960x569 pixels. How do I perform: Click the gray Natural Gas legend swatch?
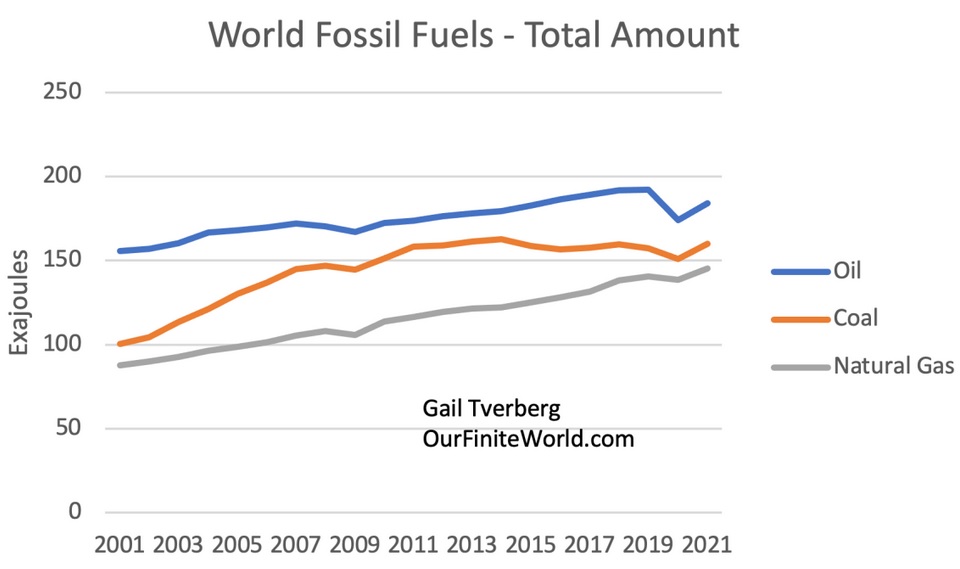point(800,366)
